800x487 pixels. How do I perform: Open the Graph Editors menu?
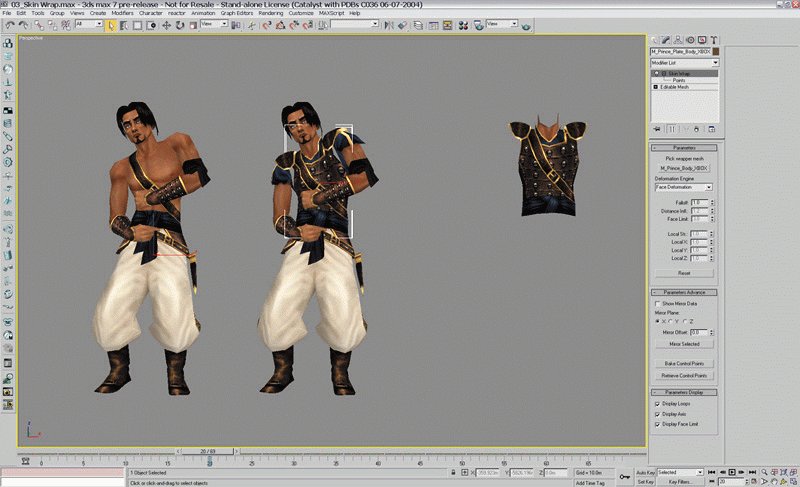point(237,13)
